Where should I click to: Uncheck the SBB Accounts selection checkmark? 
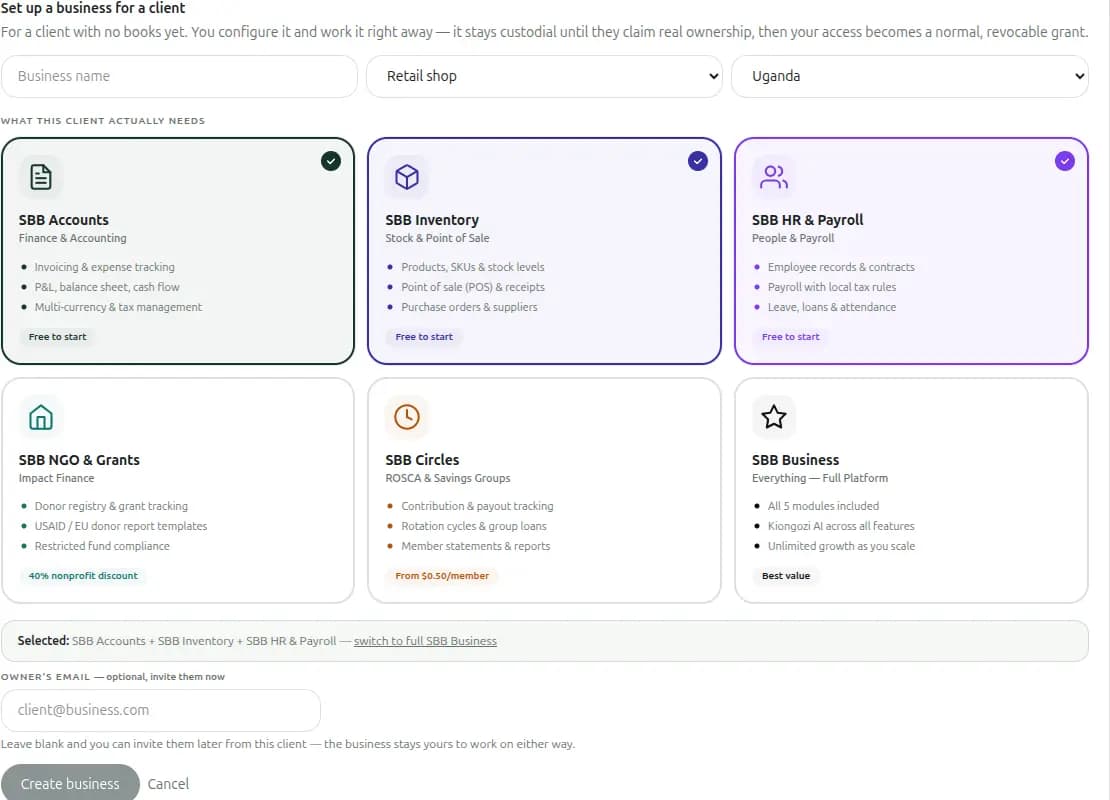click(331, 161)
